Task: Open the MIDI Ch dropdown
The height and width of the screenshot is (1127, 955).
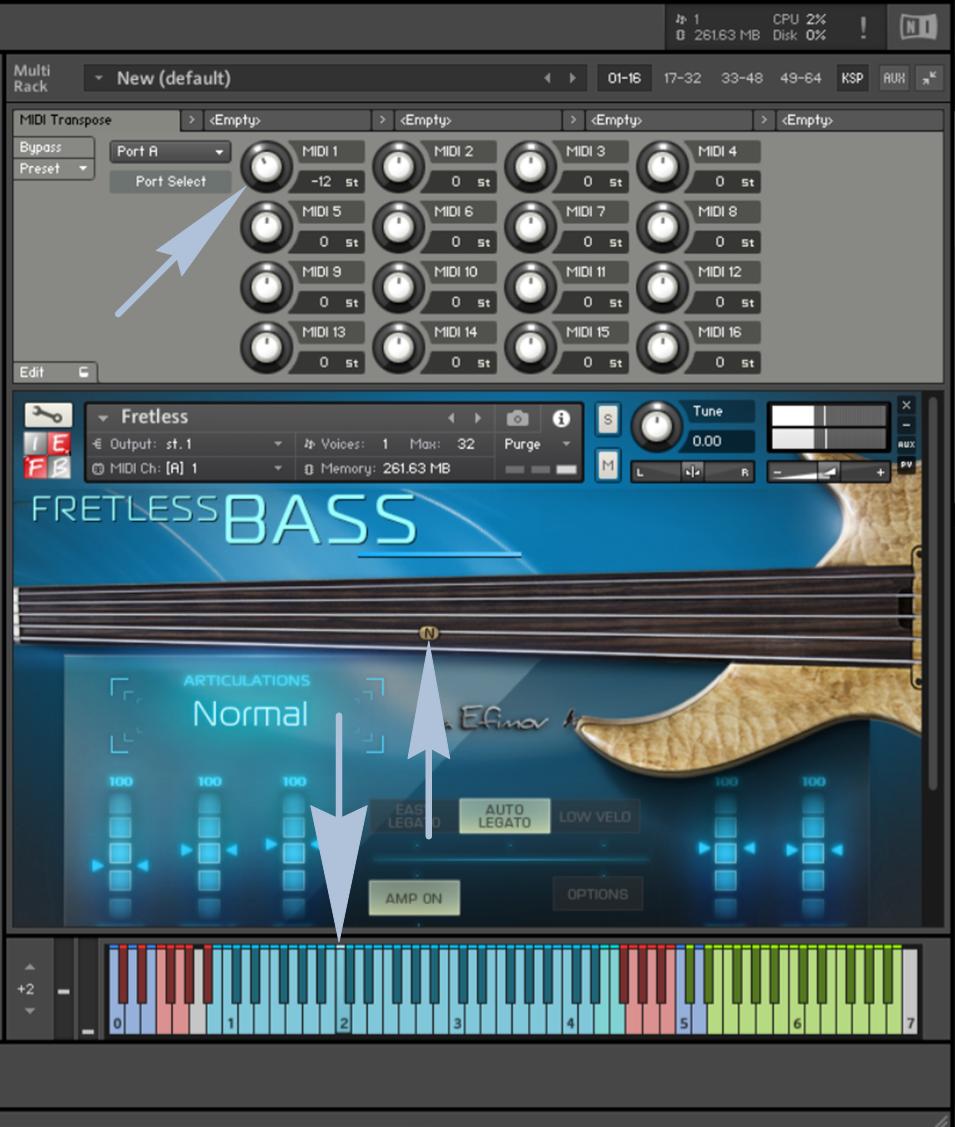Action: tap(188, 469)
